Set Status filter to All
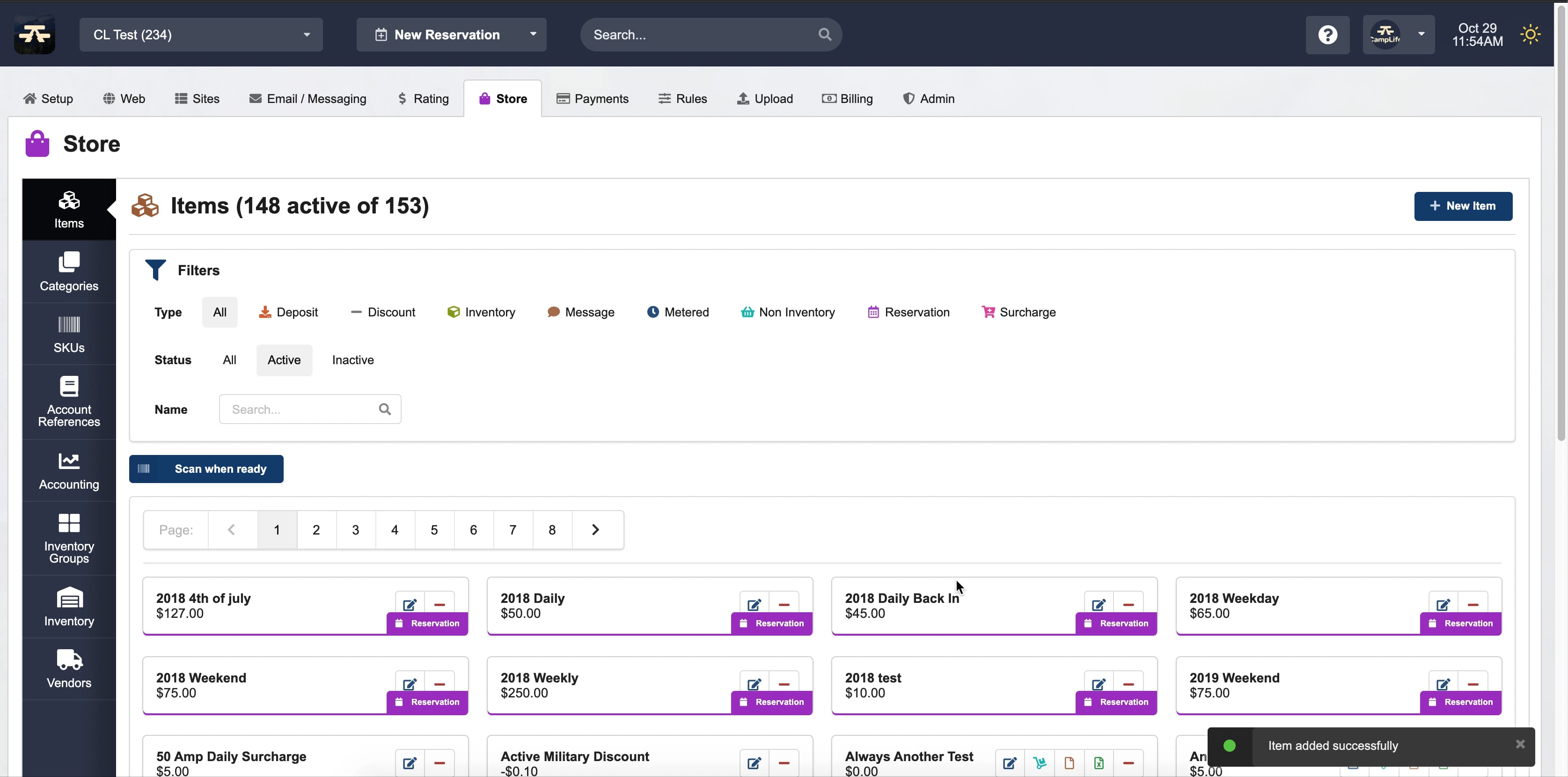The width and height of the screenshot is (1568, 777). [x=229, y=360]
